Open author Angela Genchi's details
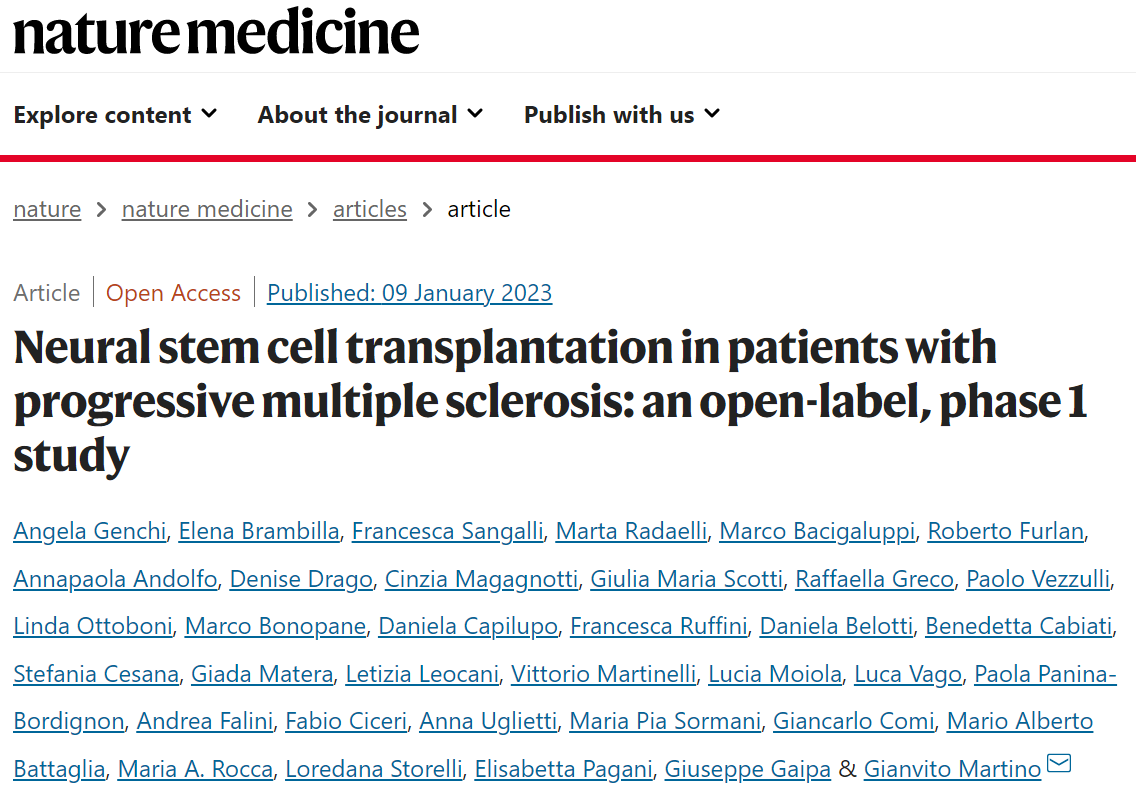 (89, 531)
